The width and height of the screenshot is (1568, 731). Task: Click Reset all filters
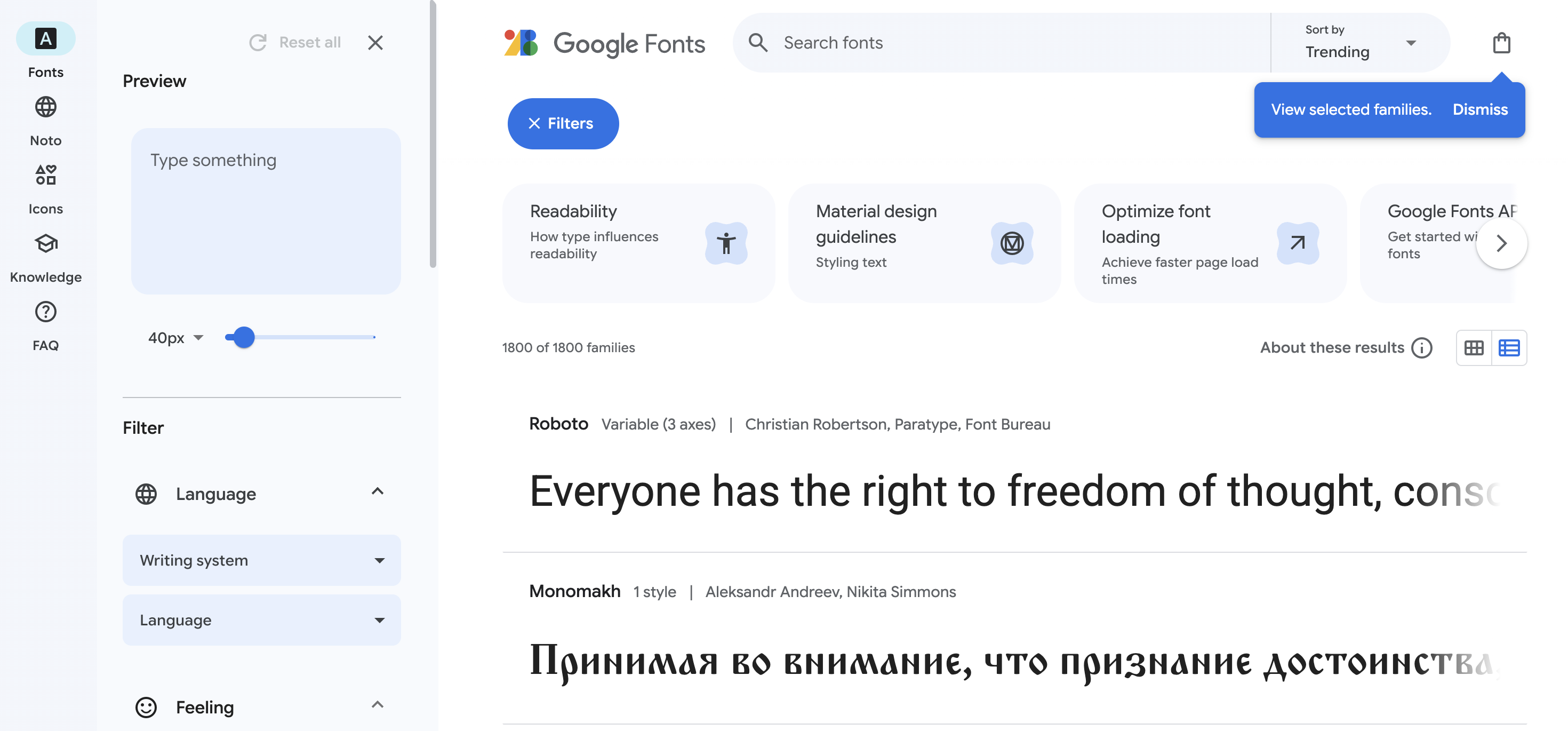(294, 43)
